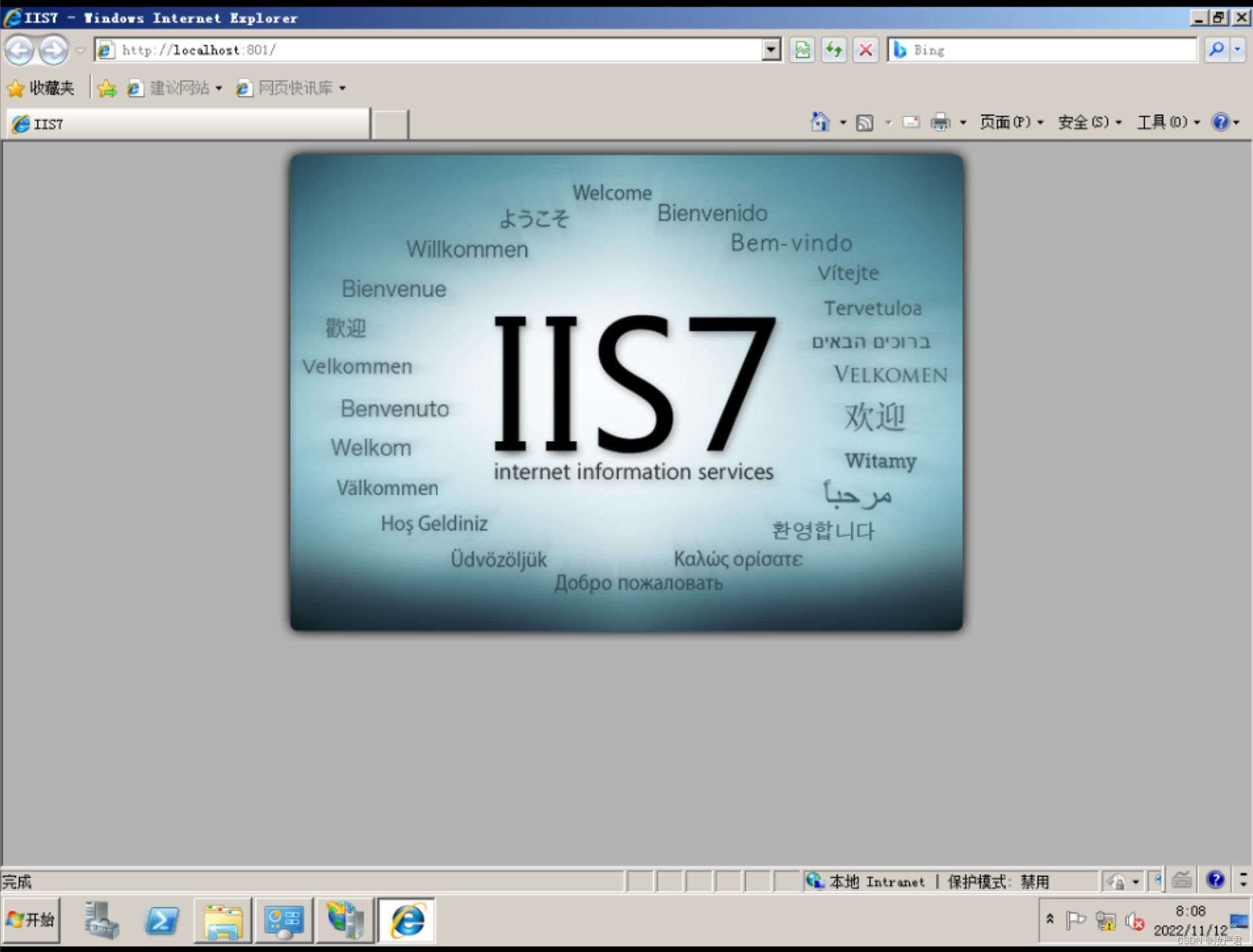Select the IIS7 browser tab

pos(188,123)
